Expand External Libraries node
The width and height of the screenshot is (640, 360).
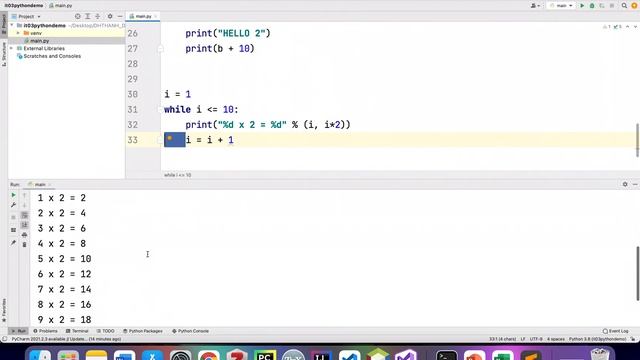coord(12,48)
